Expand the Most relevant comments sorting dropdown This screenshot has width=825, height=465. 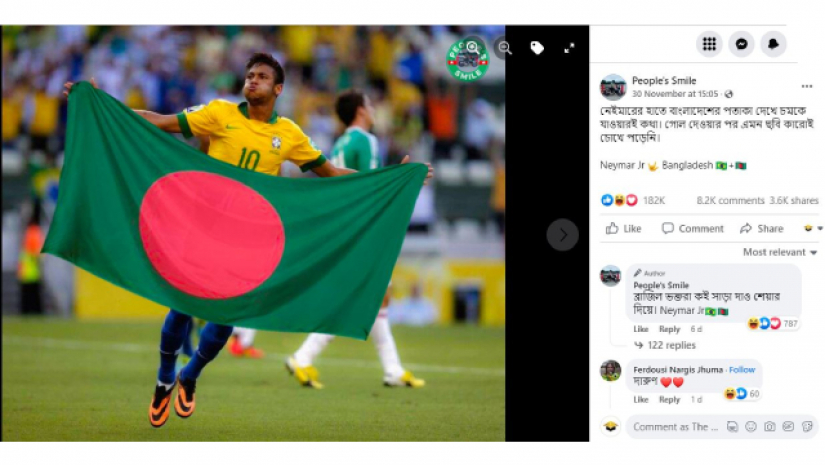point(780,252)
